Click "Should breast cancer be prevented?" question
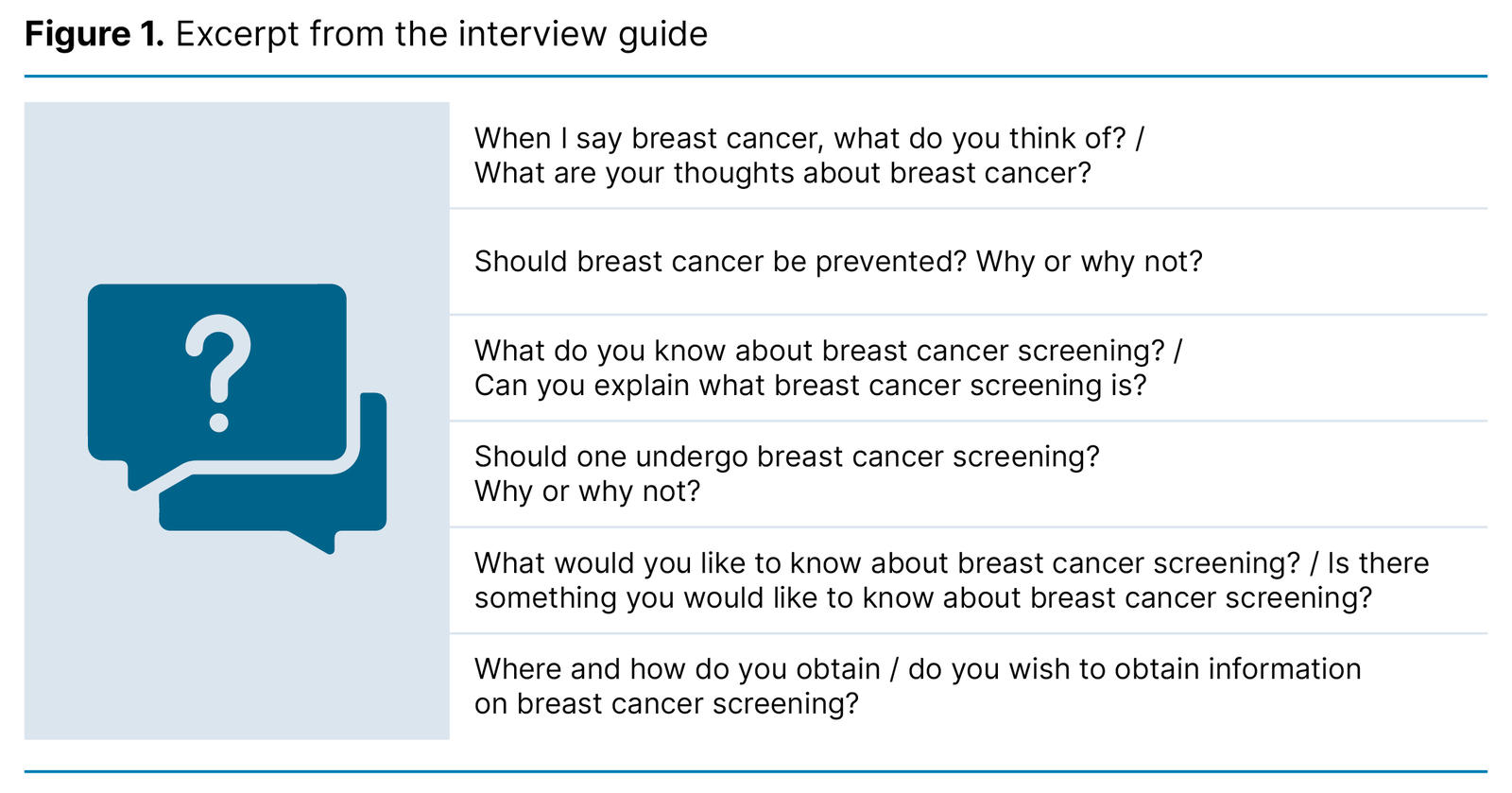Viewport: 1512px width, 793px height. (838, 262)
